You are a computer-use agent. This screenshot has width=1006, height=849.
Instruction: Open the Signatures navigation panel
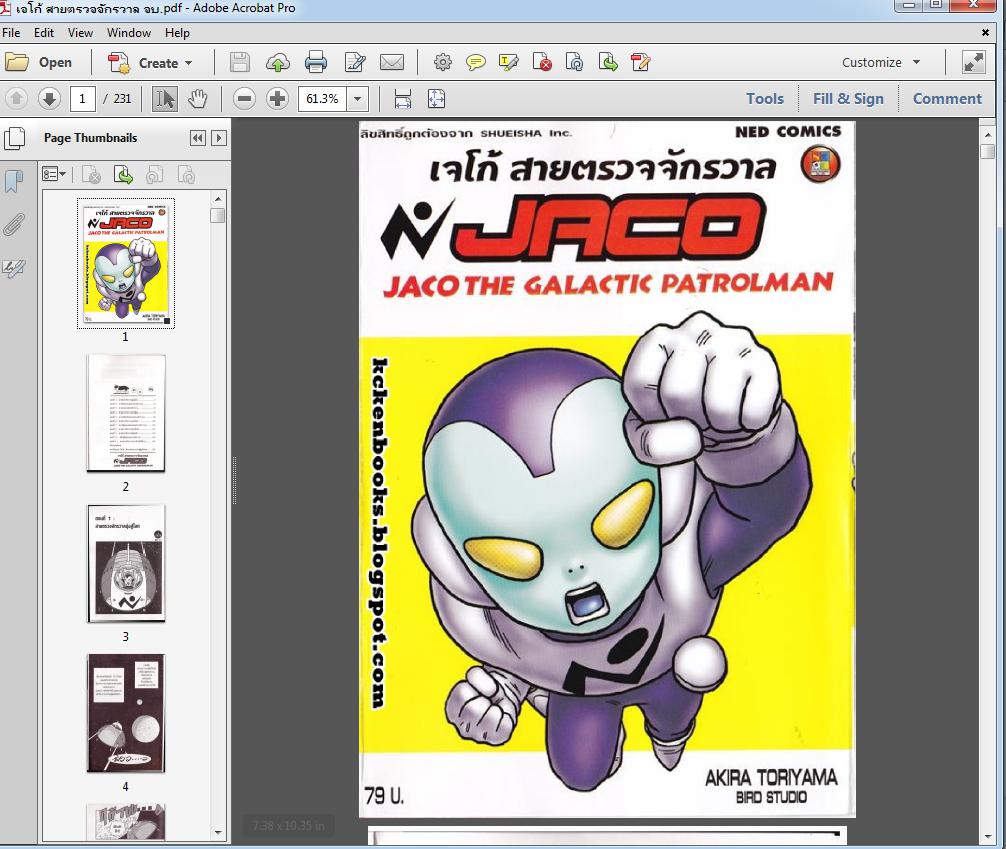[14, 268]
